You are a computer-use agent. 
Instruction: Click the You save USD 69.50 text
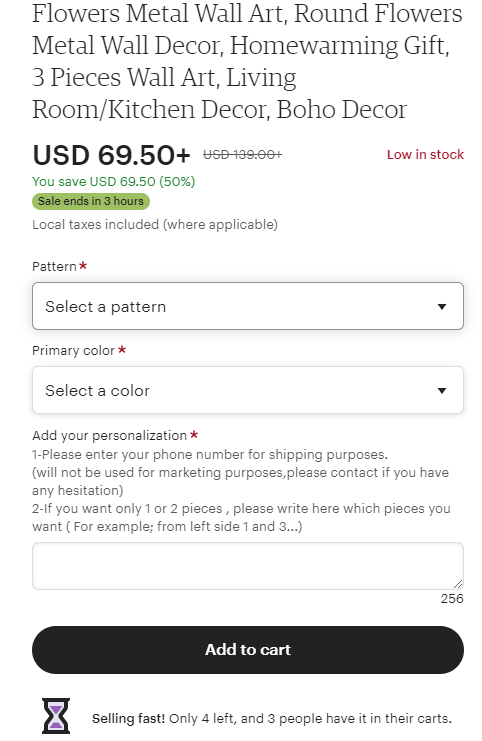(x=113, y=181)
